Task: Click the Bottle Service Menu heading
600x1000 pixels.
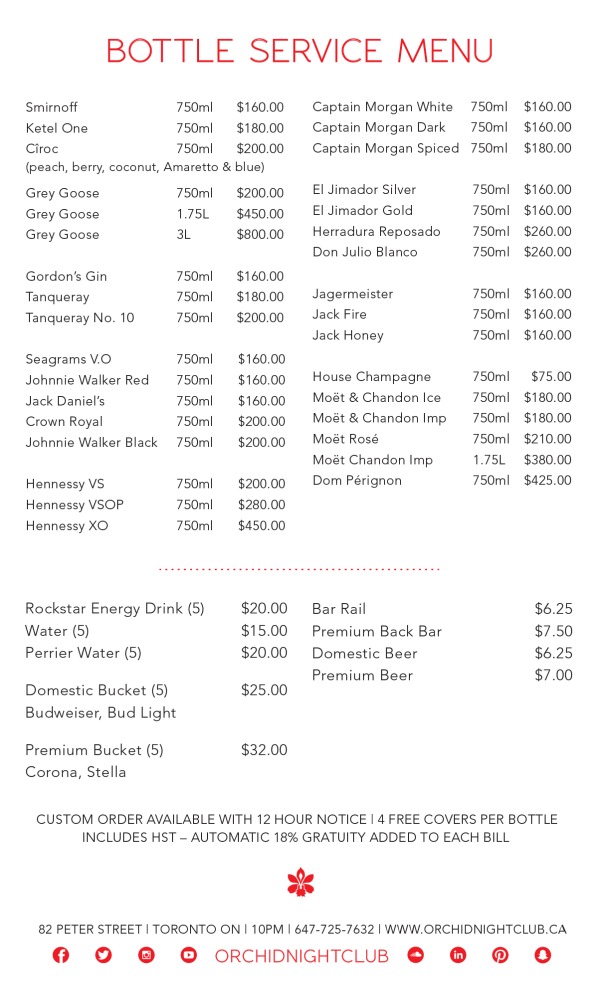Action: [x=300, y=51]
